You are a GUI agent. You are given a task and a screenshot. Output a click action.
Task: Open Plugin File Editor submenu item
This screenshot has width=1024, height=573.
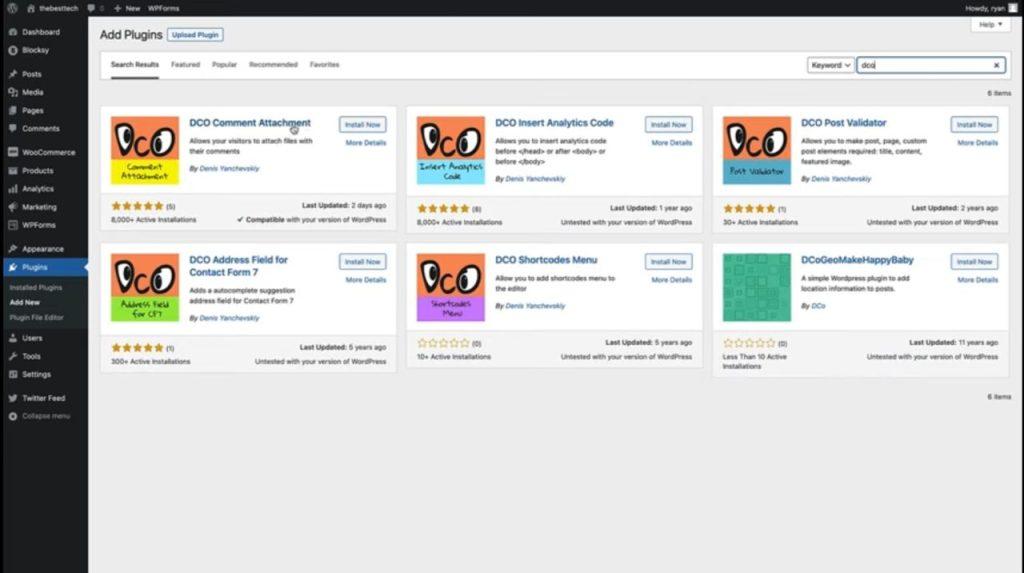point(37,318)
